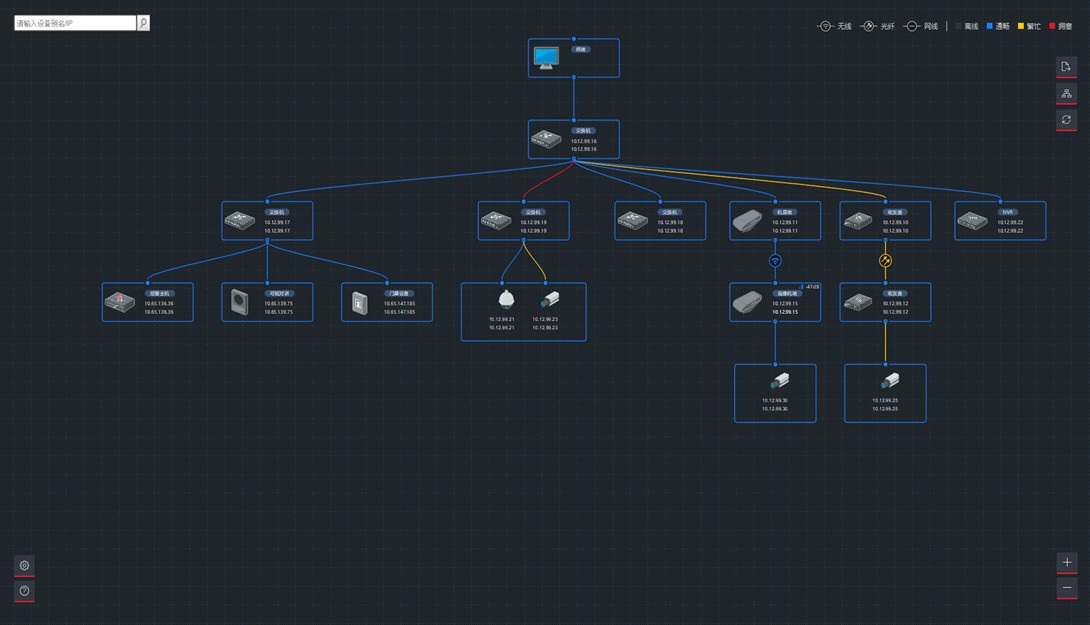Click the red congestion legend swatch
Image resolution: width=1090 pixels, height=625 pixels.
pos(1053,26)
